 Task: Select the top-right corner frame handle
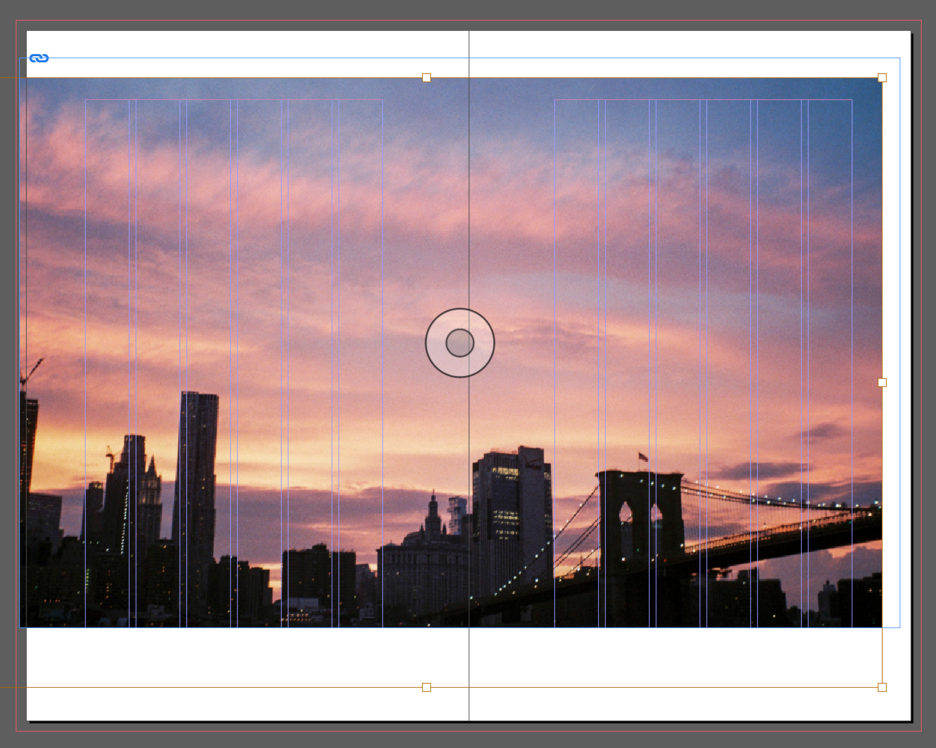[x=882, y=78]
